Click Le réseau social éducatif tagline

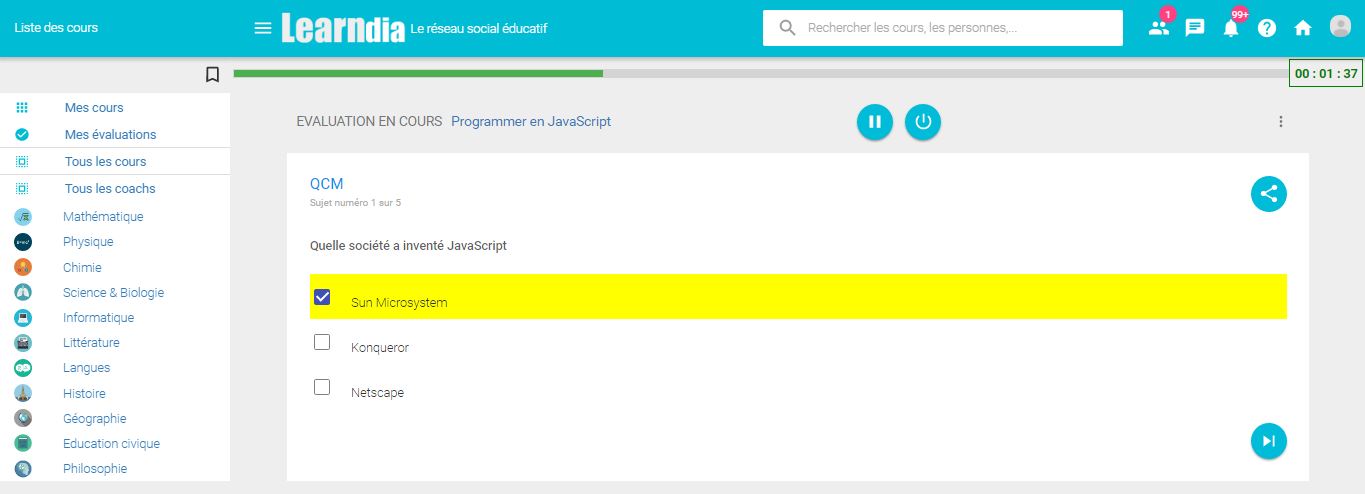coord(479,29)
